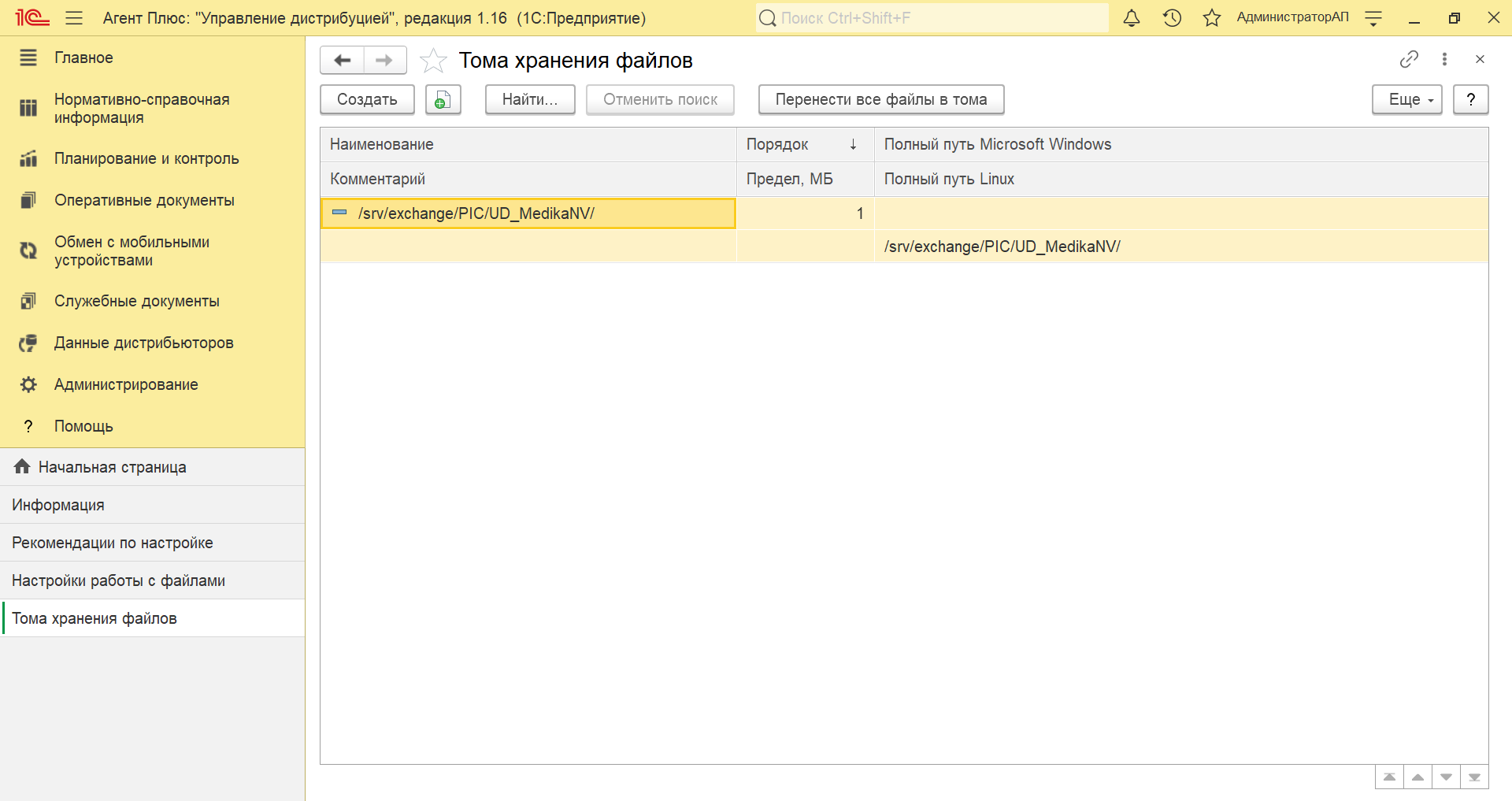This screenshot has width=1512, height=801.
Task: Add Тома хранения файлов to favorites star
Action: pyautogui.click(x=433, y=60)
